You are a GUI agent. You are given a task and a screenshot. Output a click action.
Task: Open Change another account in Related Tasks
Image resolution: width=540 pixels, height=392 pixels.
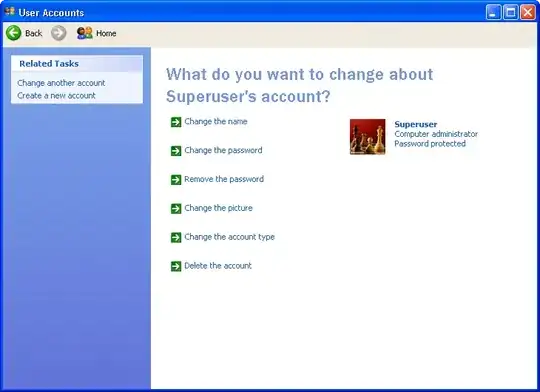click(61, 83)
